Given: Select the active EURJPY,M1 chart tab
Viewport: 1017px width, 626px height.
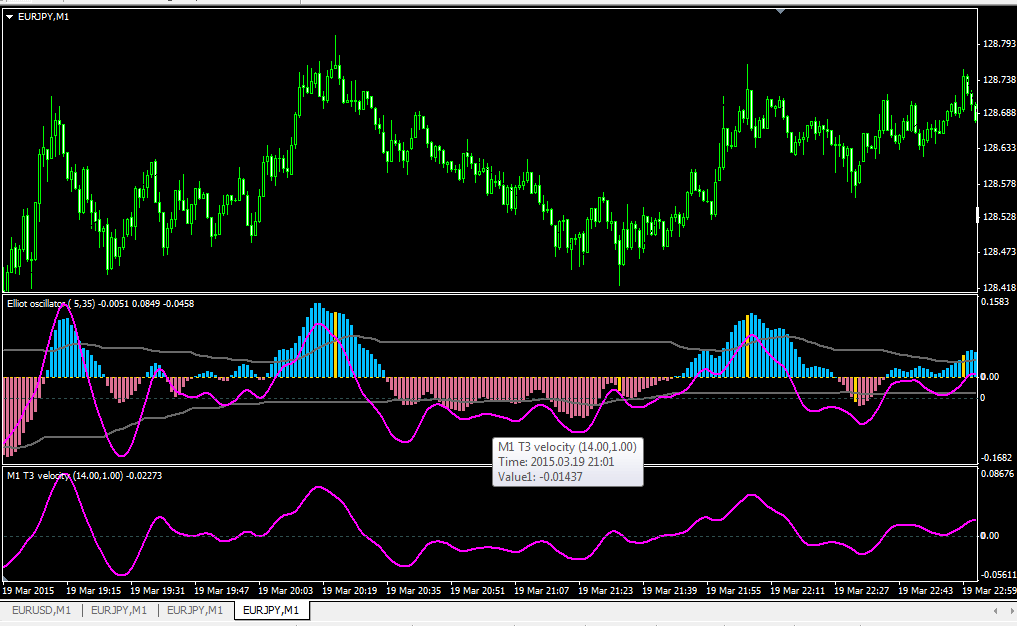Looking at the screenshot, I should (271, 610).
